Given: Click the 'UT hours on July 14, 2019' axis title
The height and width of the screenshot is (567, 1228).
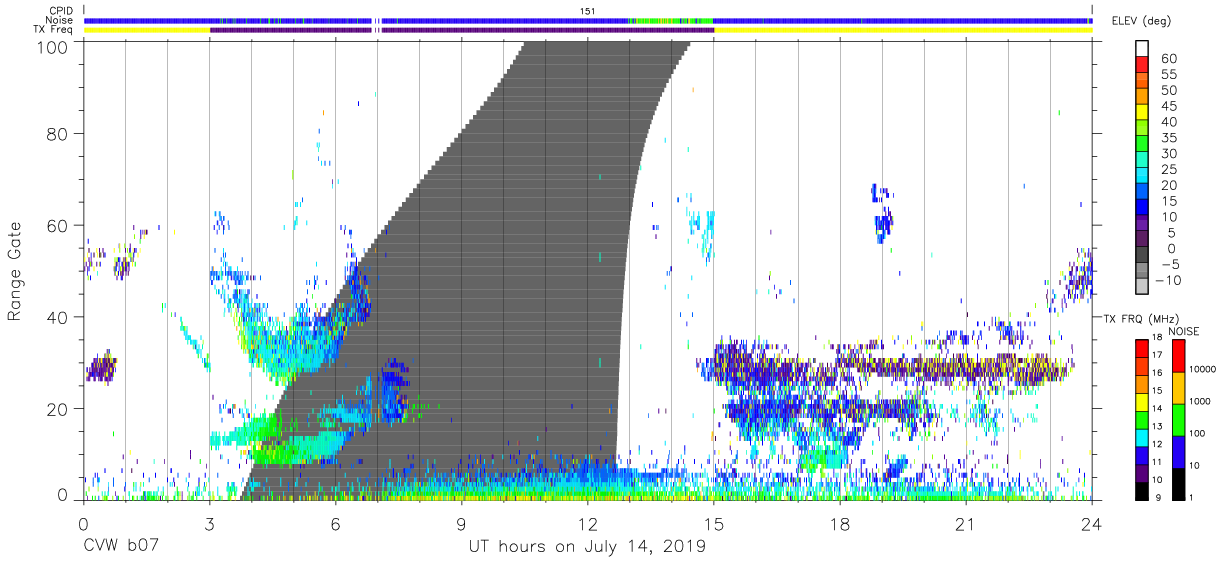Looking at the screenshot, I should pyautogui.click(x=587, y=546).
